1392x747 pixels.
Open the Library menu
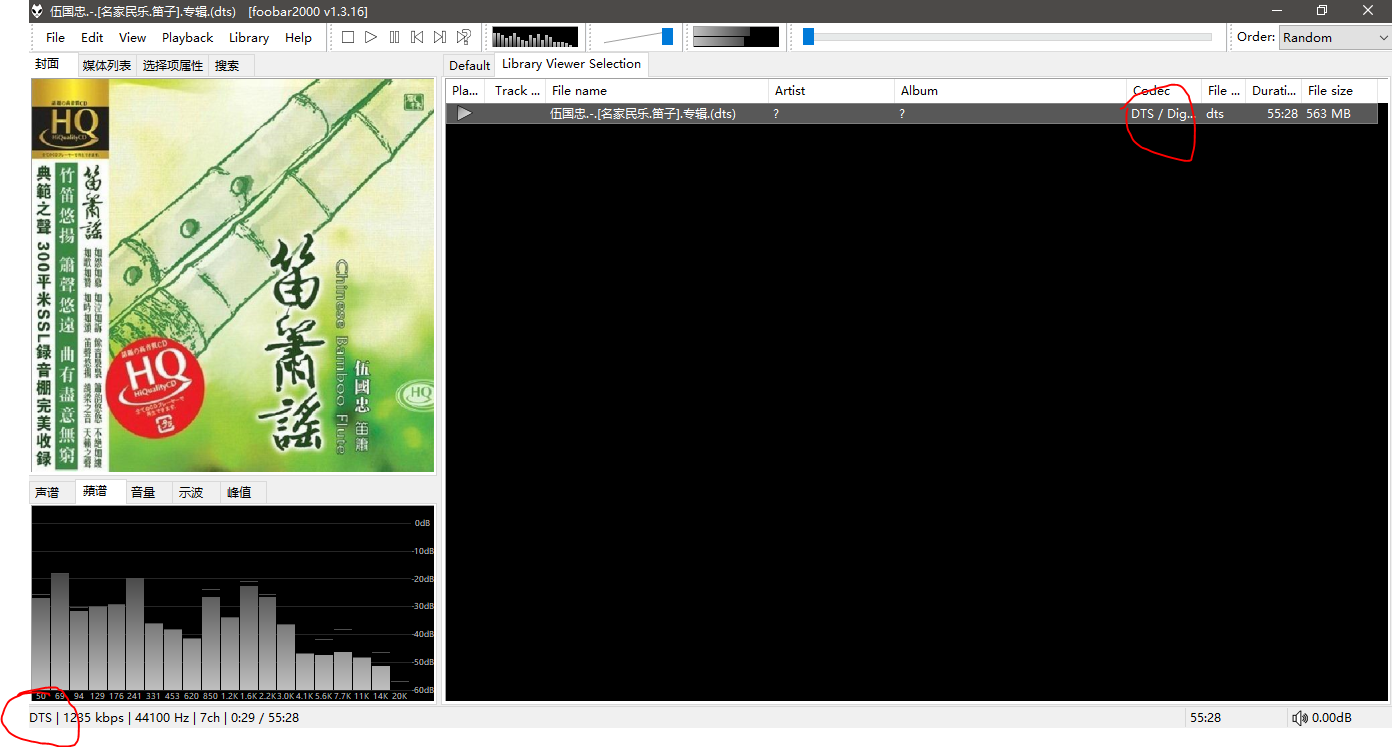(248, 37)
